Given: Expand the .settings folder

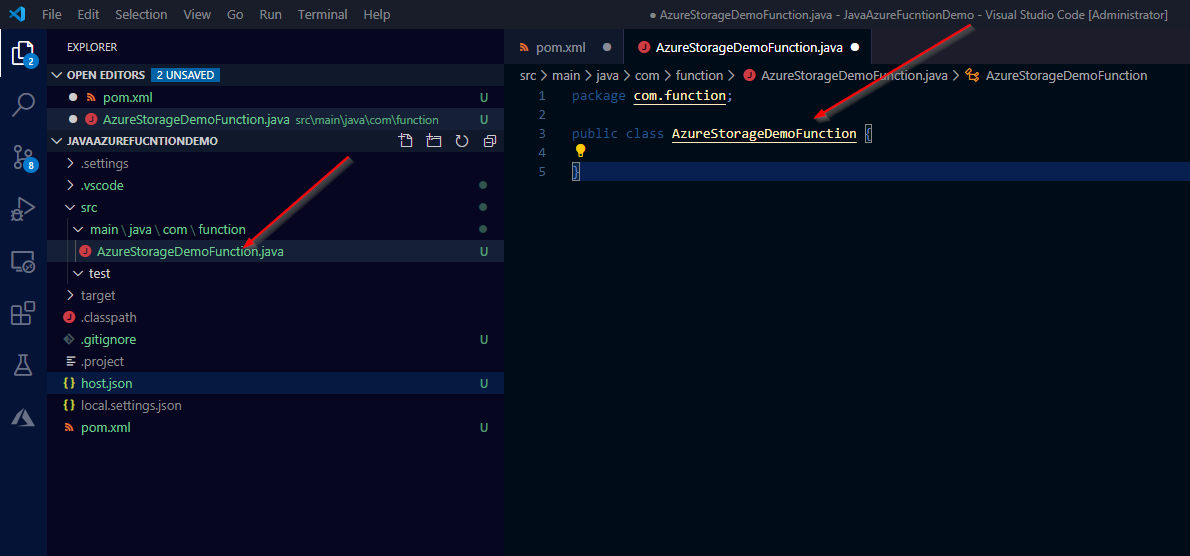Looking at the screenshot, I should coord(104,163).
